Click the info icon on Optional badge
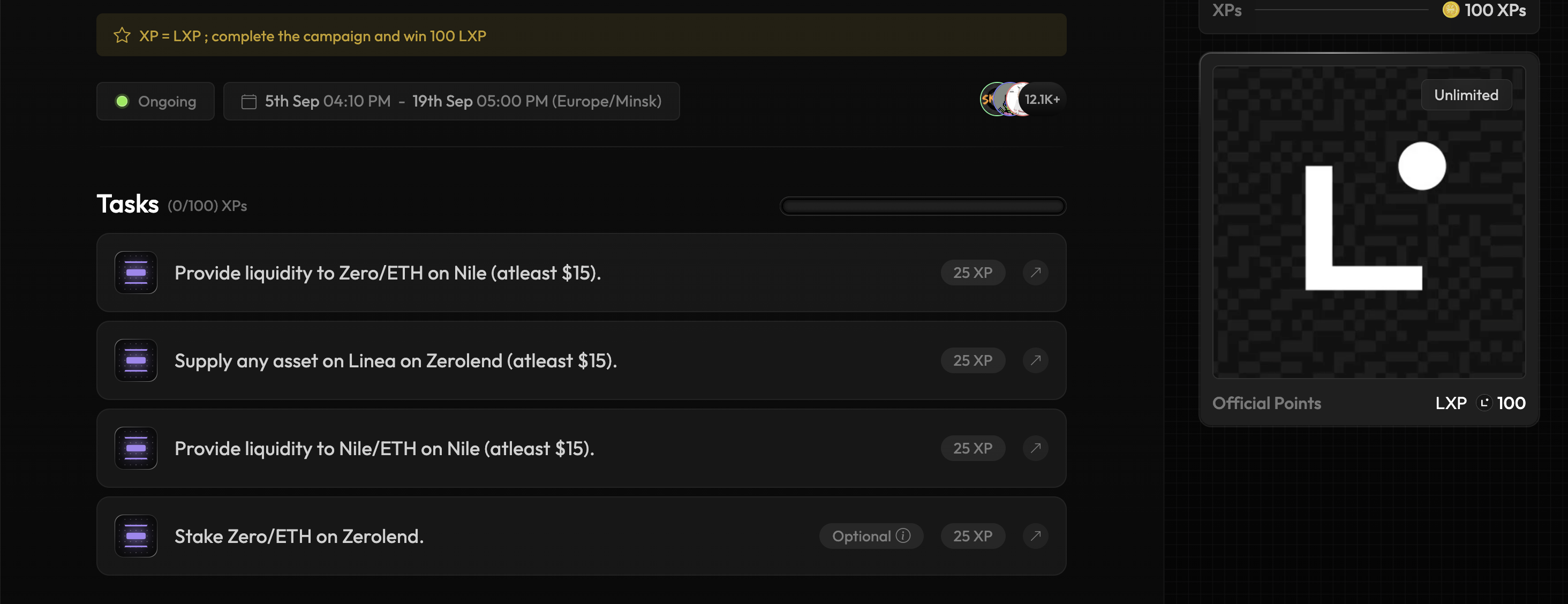 click(903, 535)
